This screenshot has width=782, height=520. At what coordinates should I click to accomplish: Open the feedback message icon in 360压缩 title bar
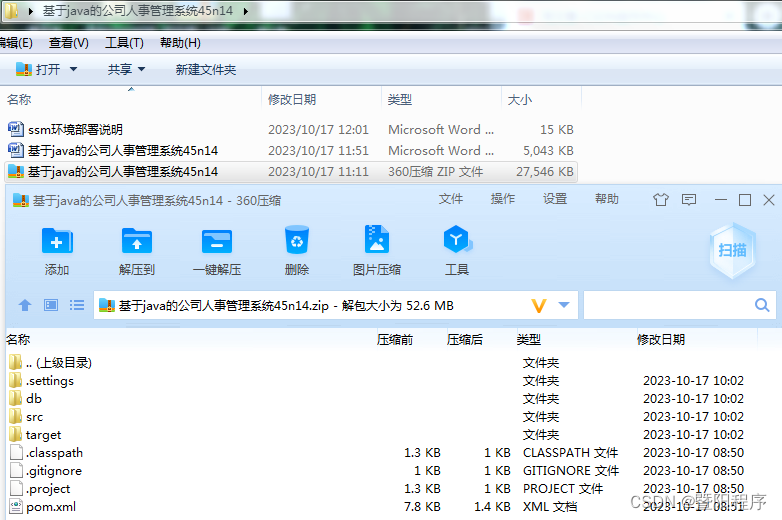pyautogui.click(x=689, y=200)
